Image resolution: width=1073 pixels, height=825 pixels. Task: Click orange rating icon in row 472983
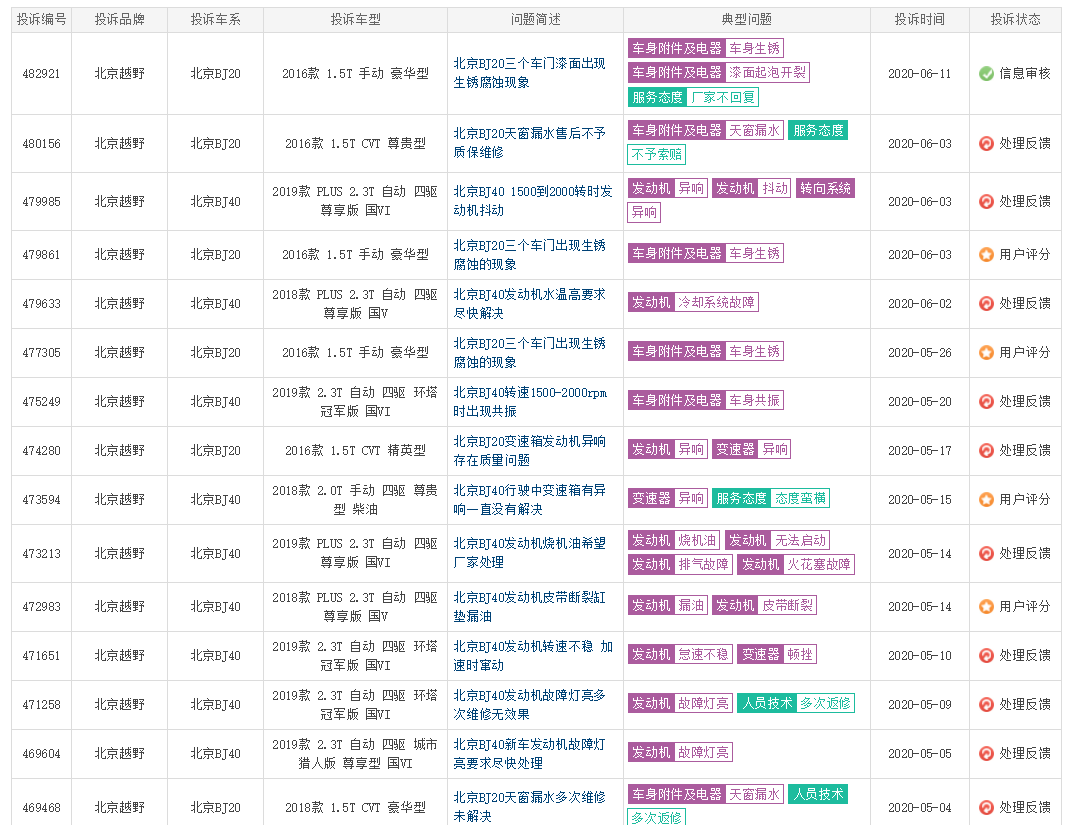[x=986, y=607]
